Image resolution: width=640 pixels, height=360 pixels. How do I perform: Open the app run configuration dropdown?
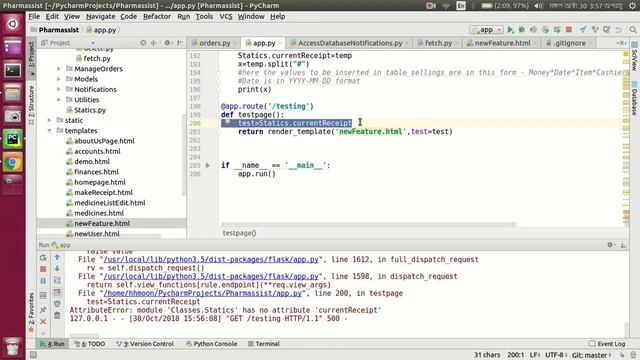pos(486,29)
